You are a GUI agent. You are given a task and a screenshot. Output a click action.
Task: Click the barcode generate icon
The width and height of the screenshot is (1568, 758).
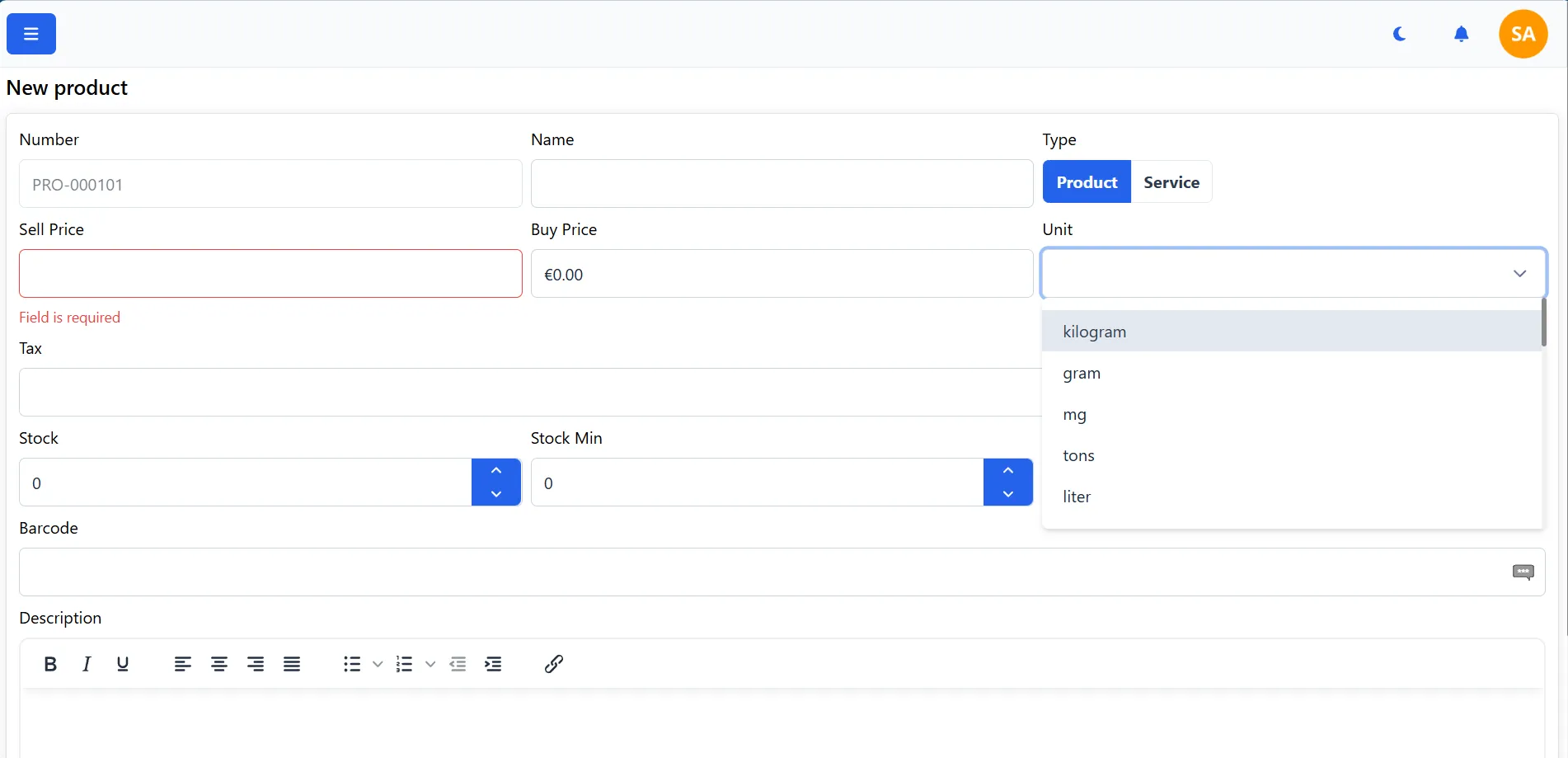1523,572
